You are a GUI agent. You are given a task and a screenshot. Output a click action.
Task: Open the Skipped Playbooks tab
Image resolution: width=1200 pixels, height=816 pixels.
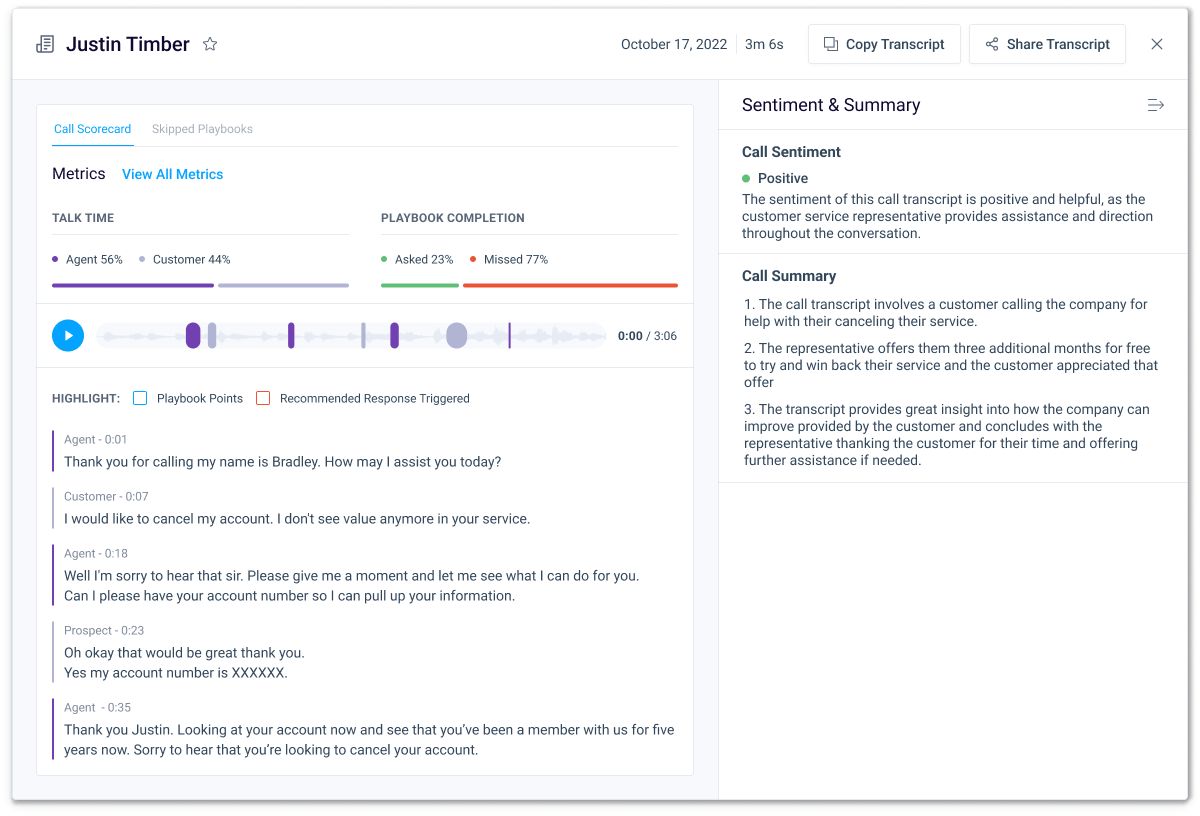click(202, 129)
